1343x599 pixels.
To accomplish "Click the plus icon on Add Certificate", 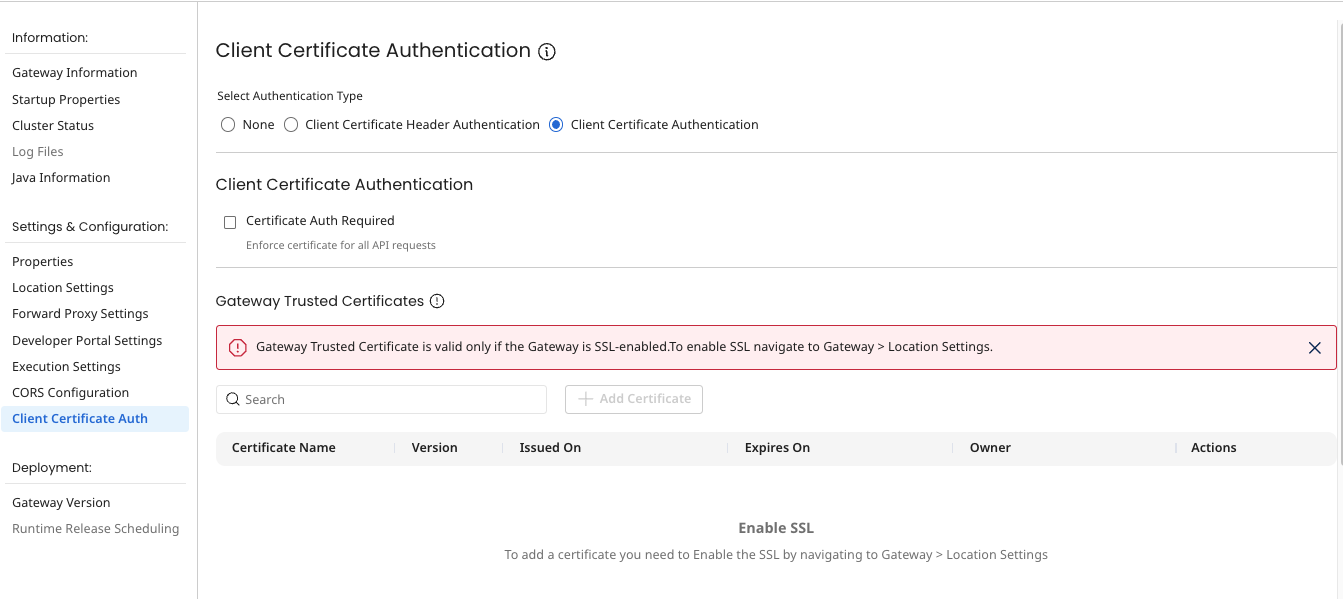I will tap(586, 398).
